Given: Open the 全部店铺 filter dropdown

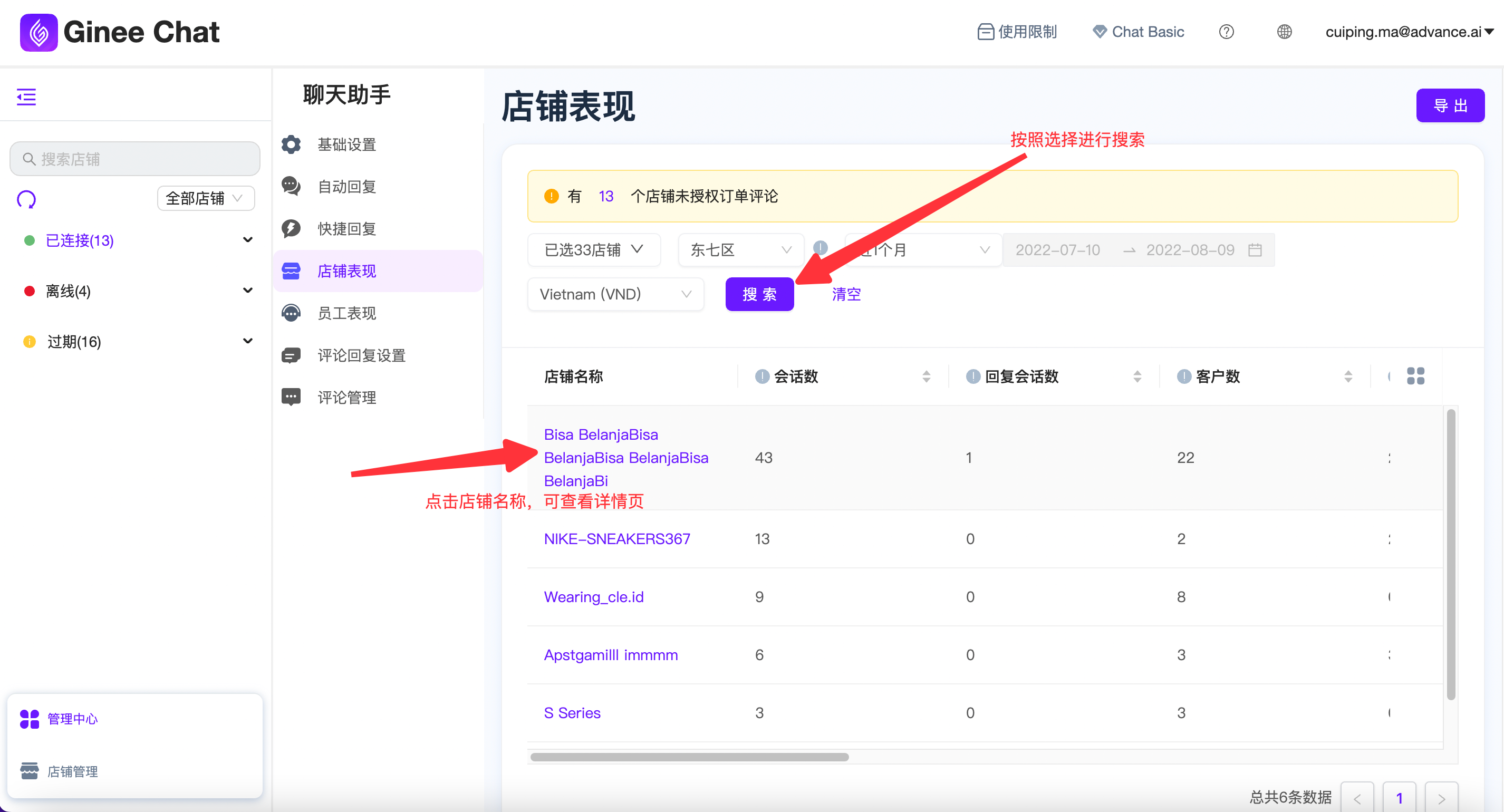Looking at the screenshot, I should (206, 198).
